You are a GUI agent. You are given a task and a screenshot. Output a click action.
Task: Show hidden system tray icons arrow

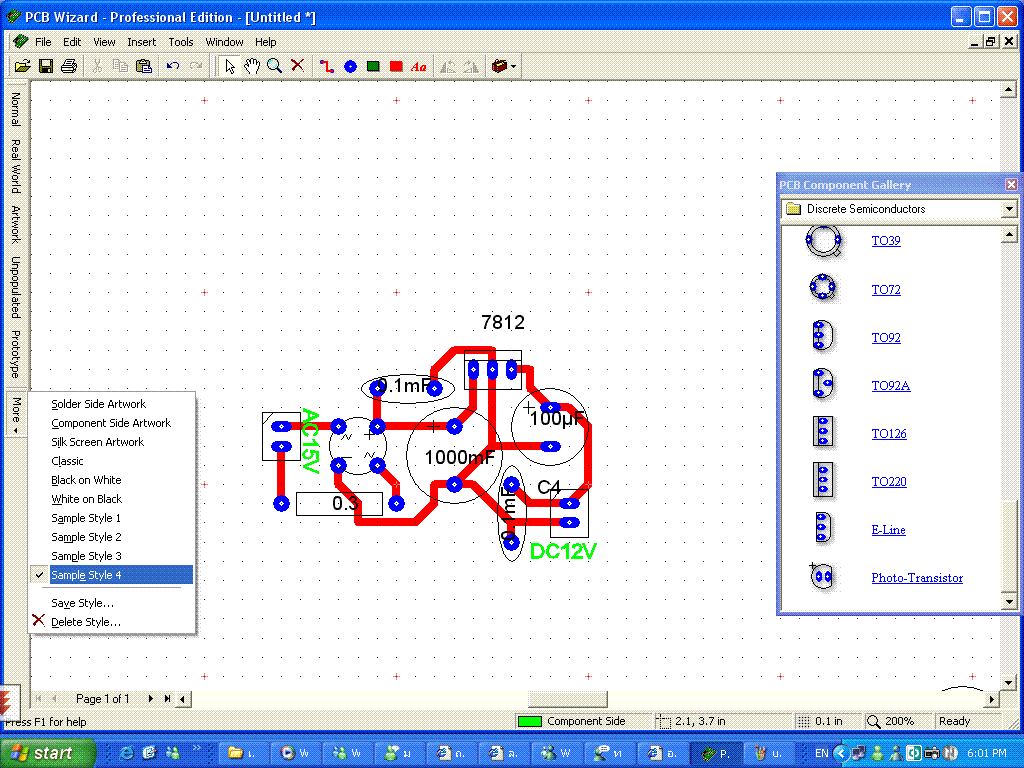[841, 753]
